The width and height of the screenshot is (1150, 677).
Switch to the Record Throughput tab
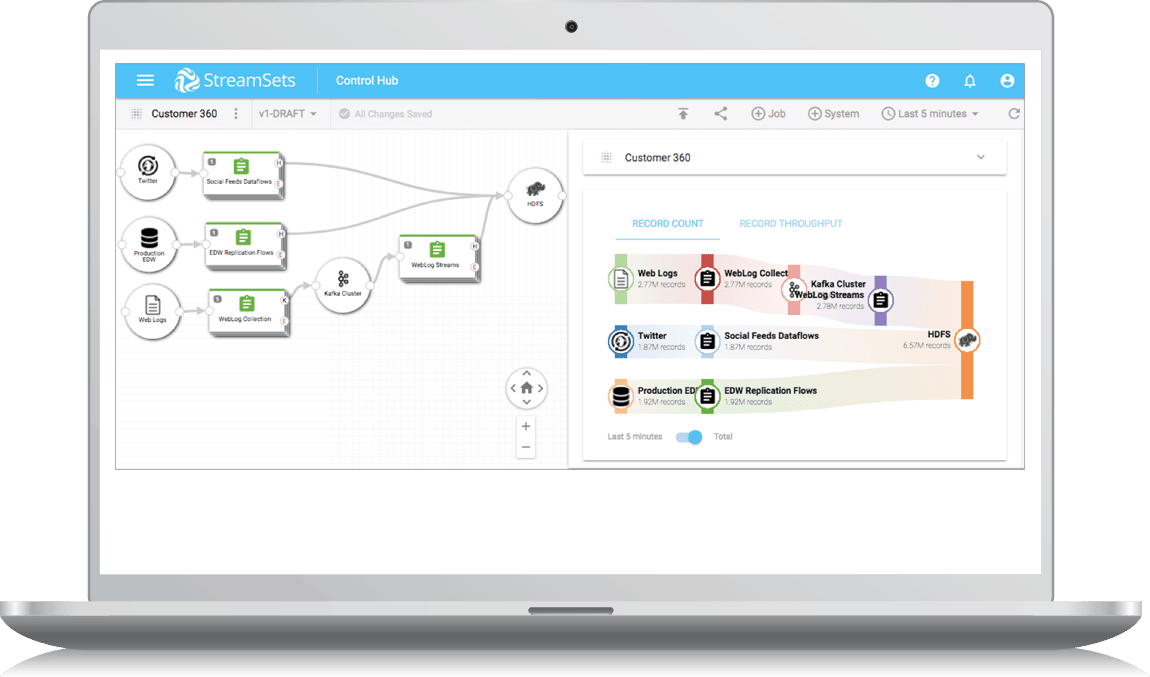[x=791, y=224]
